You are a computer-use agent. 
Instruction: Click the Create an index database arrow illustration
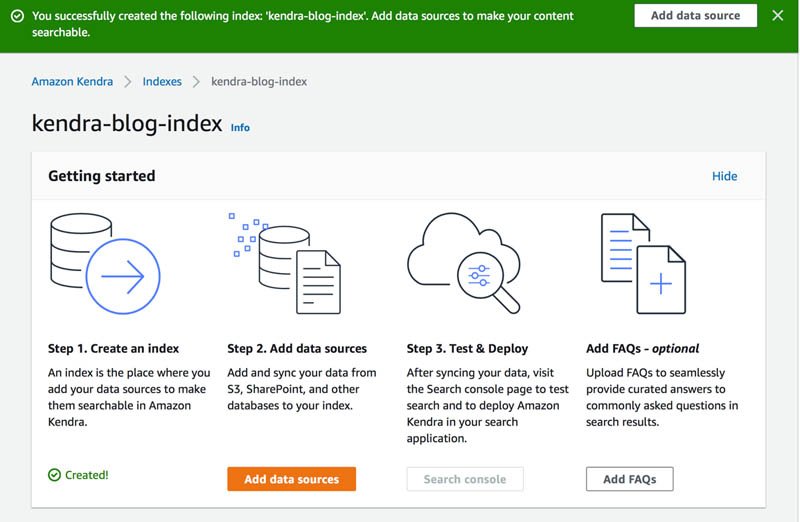pyautogui.click(x=105, y=263)
